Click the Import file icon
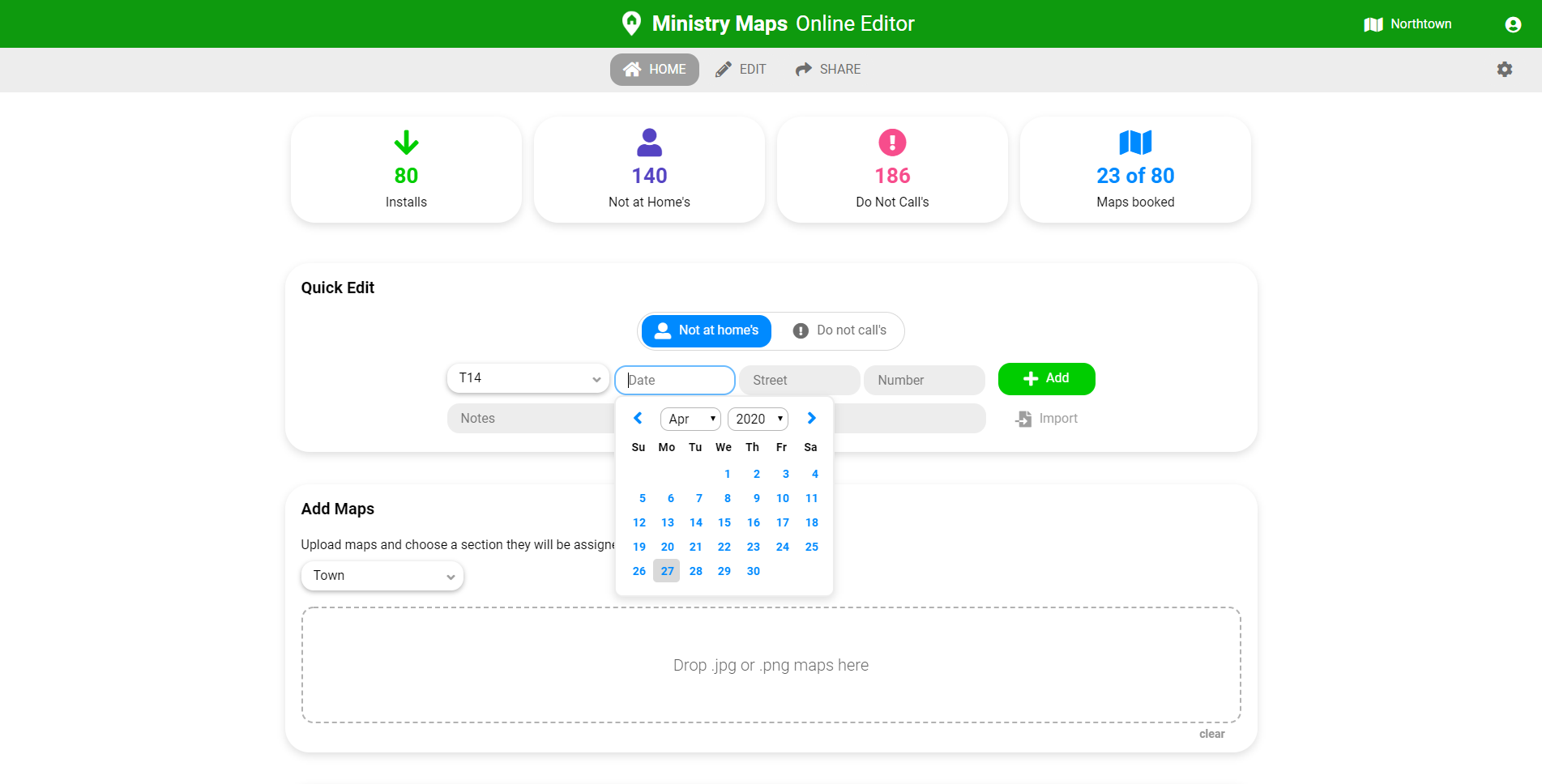Viewport: 1542px width, 784px height. (x=1024, y=419)
